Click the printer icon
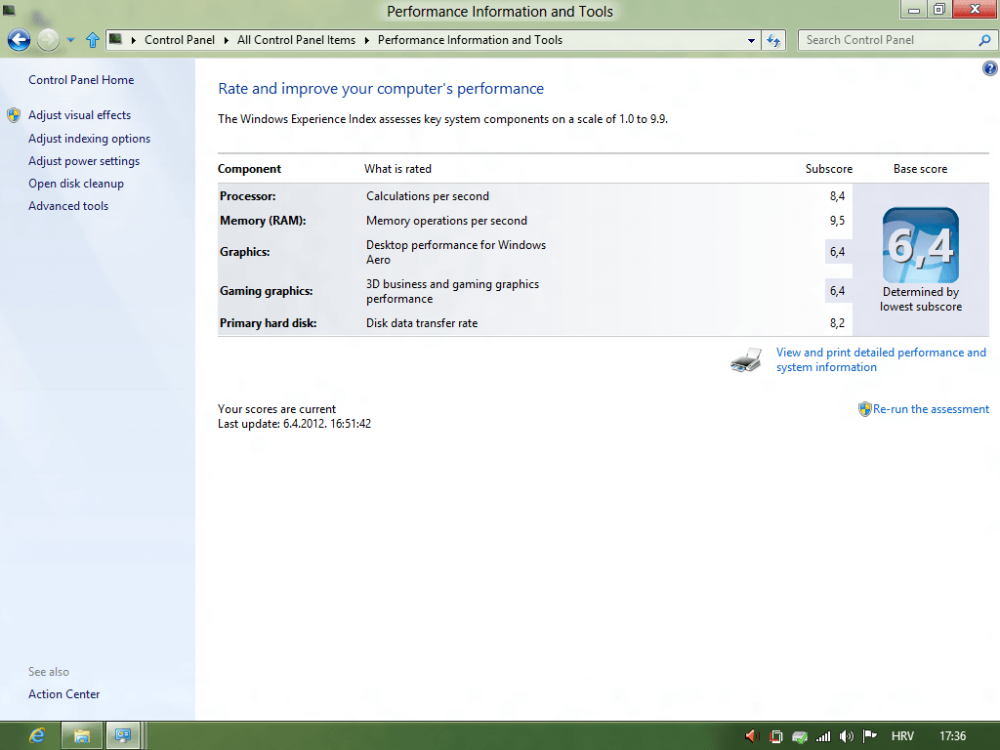The width and height of the screenshot is (1000, 750). (746, 360)
